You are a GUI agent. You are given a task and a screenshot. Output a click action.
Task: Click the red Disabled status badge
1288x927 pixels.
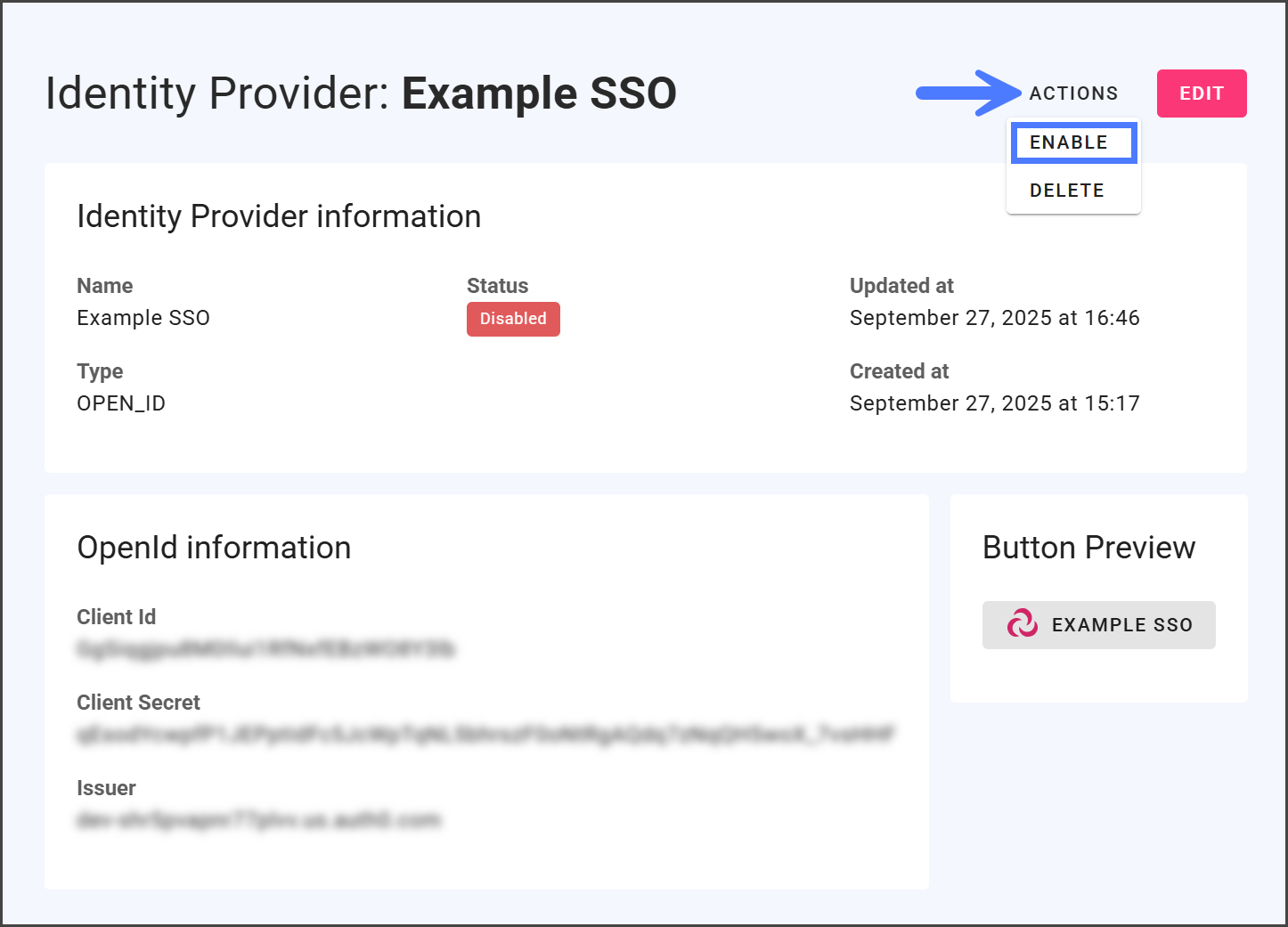pos(513,319)
